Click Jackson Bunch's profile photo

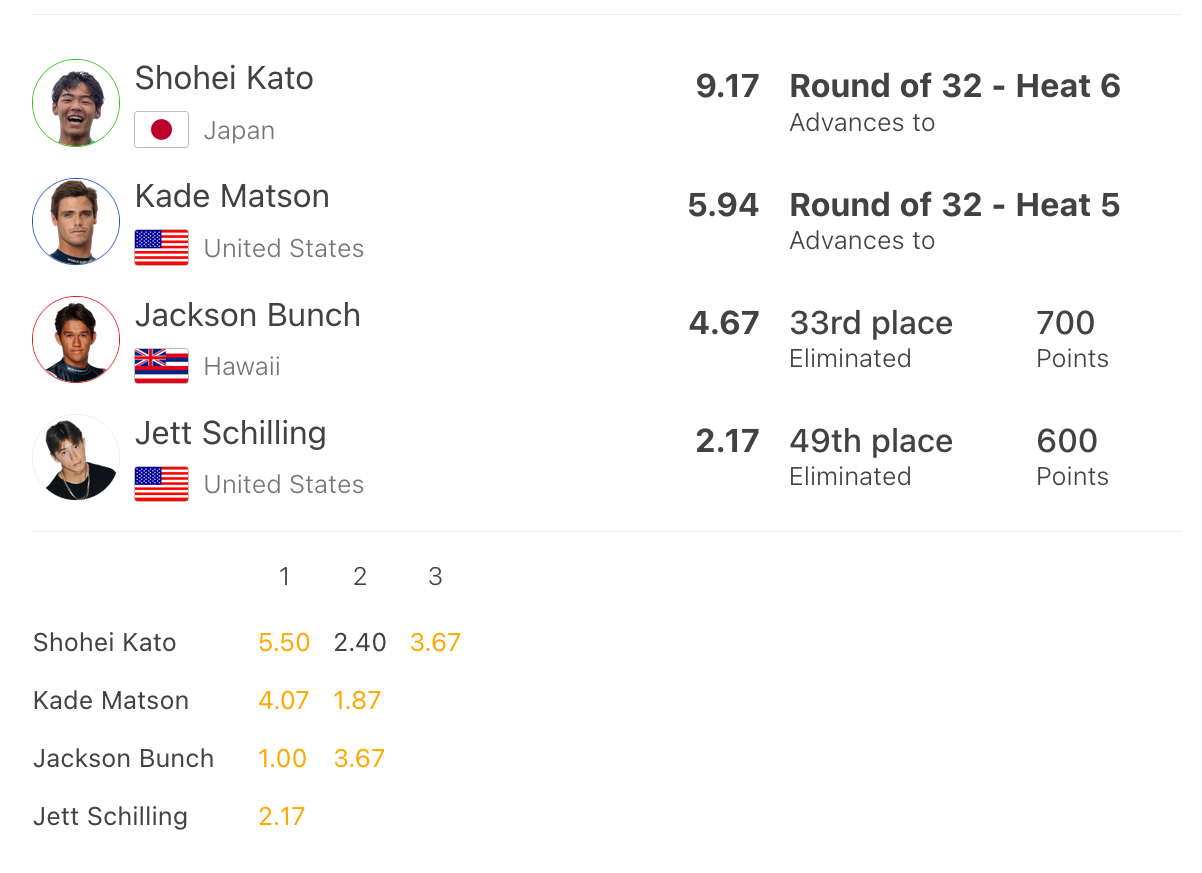coord(76,339)
